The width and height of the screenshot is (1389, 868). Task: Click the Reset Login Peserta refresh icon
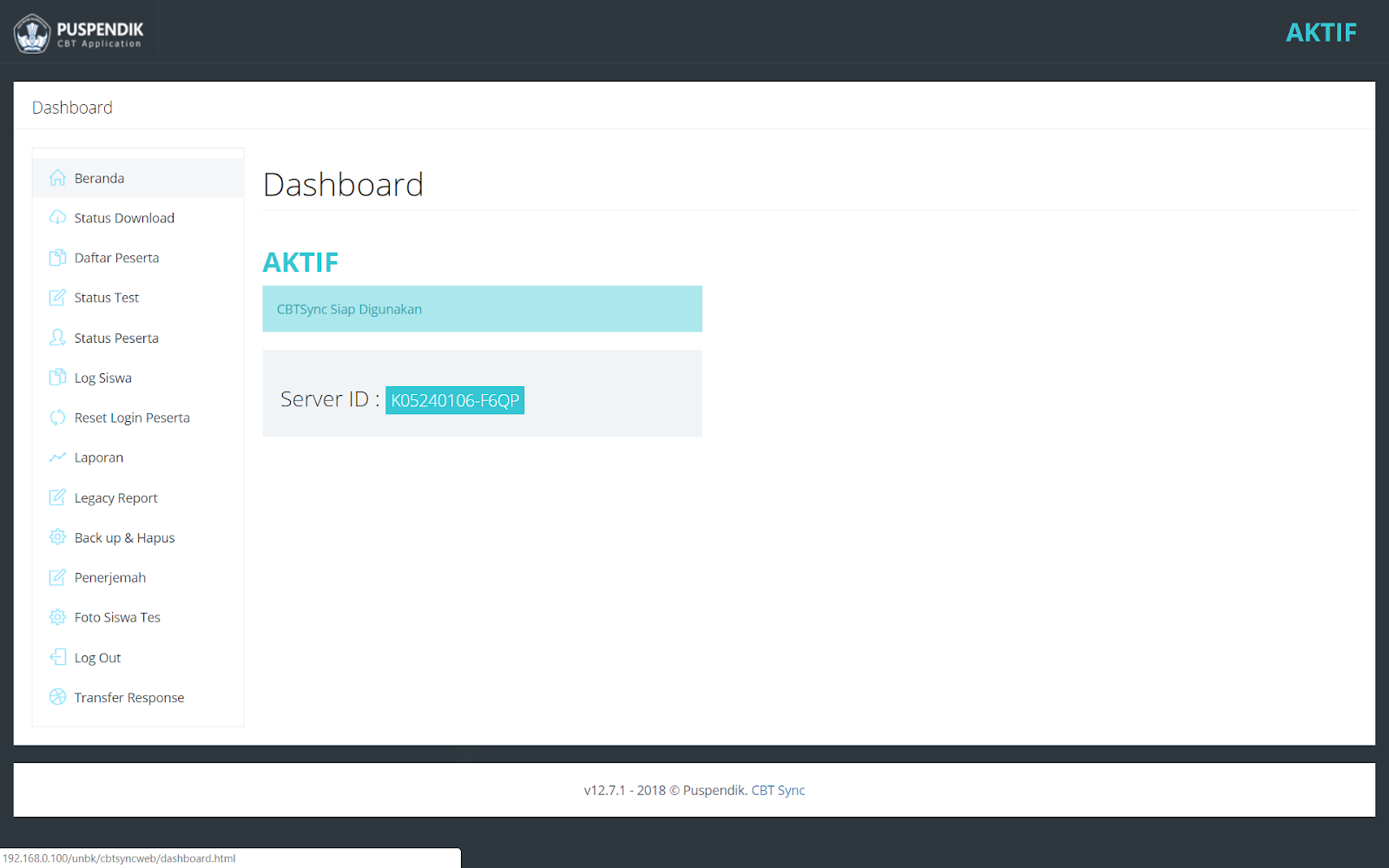tap(57, 418)
